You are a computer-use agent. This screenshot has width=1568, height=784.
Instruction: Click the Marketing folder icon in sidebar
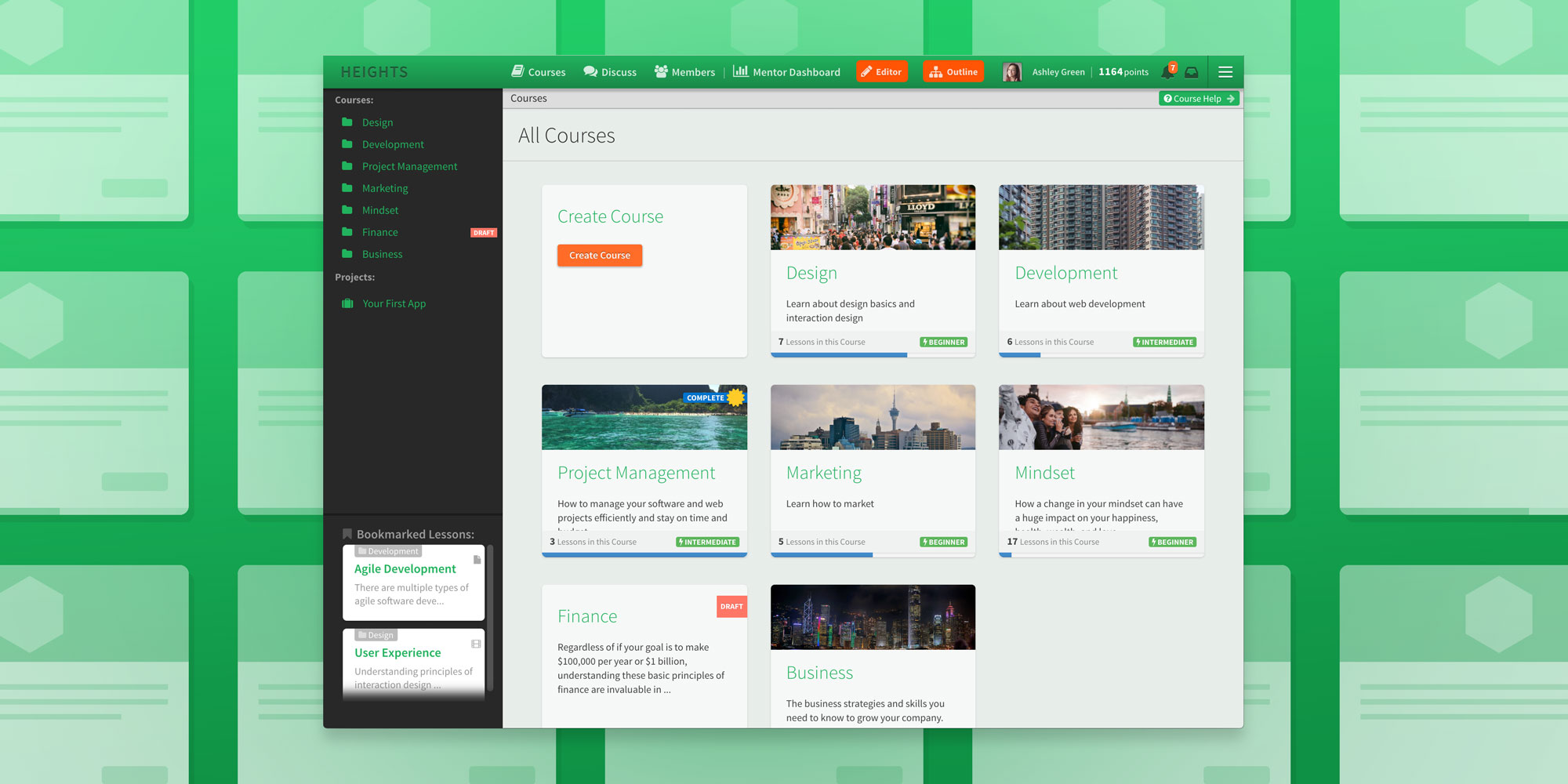click(347, 188)
